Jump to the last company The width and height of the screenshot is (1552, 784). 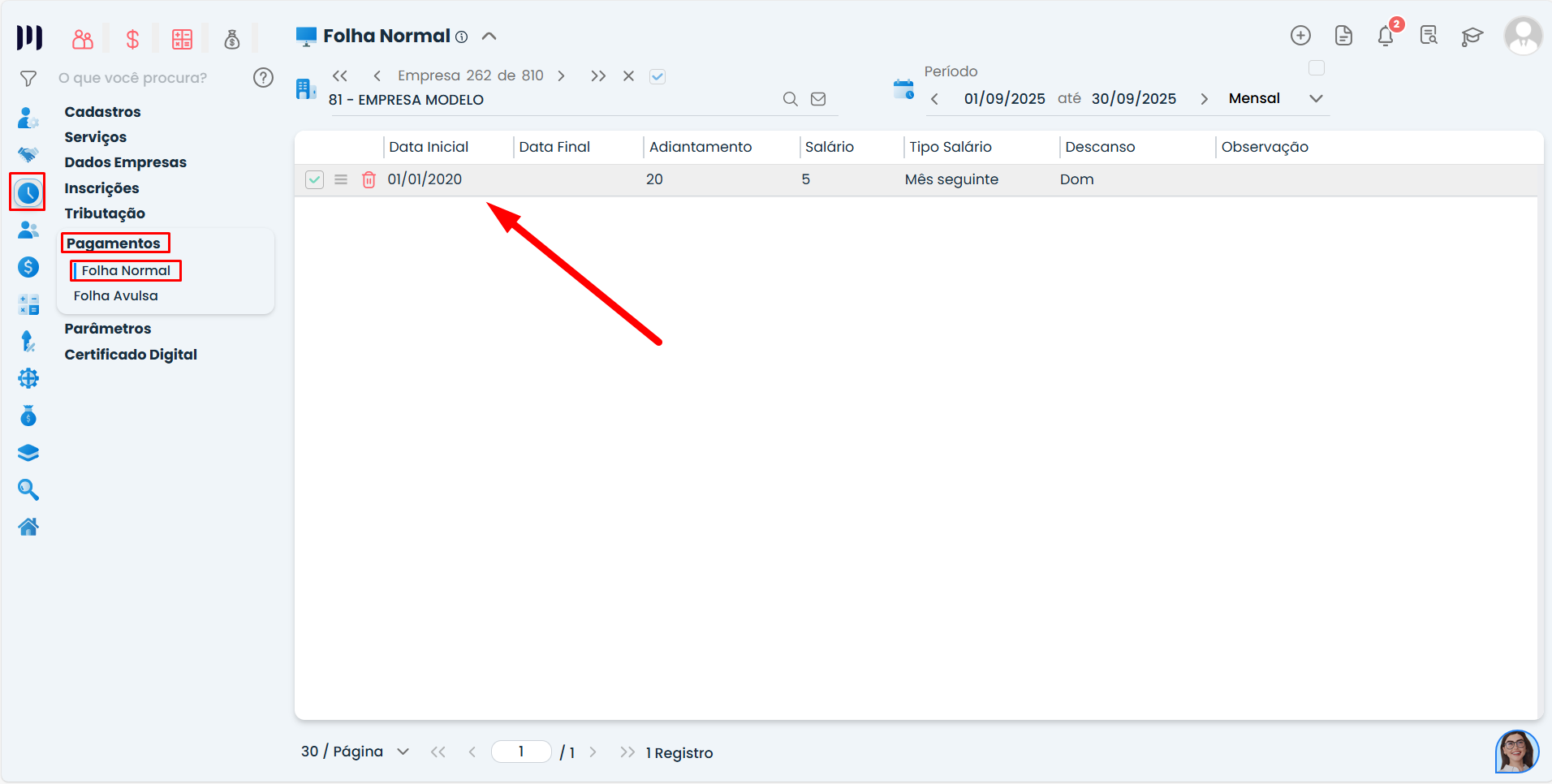[598, 75]
